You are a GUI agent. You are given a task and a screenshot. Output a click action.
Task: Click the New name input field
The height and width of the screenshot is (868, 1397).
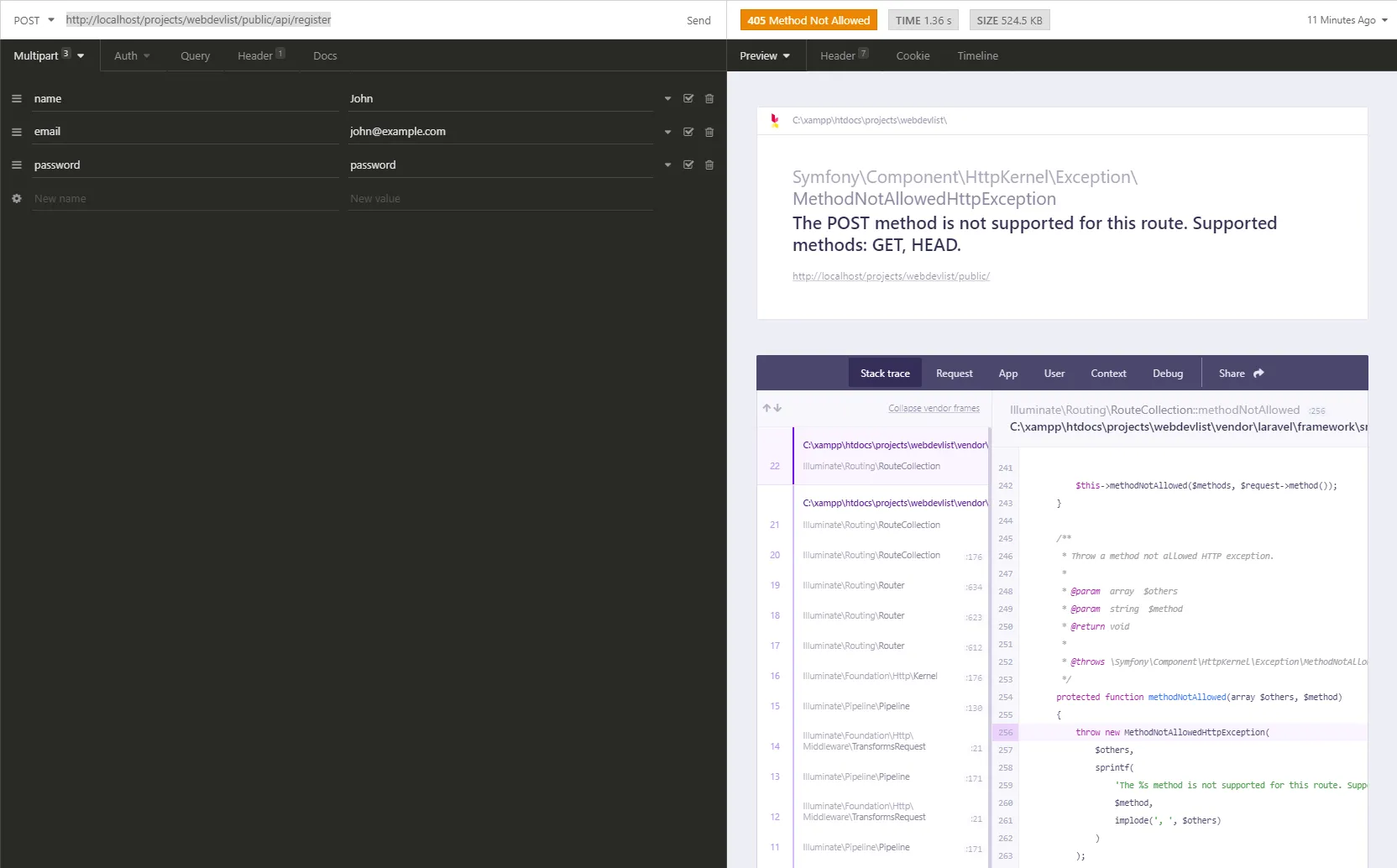185,199
